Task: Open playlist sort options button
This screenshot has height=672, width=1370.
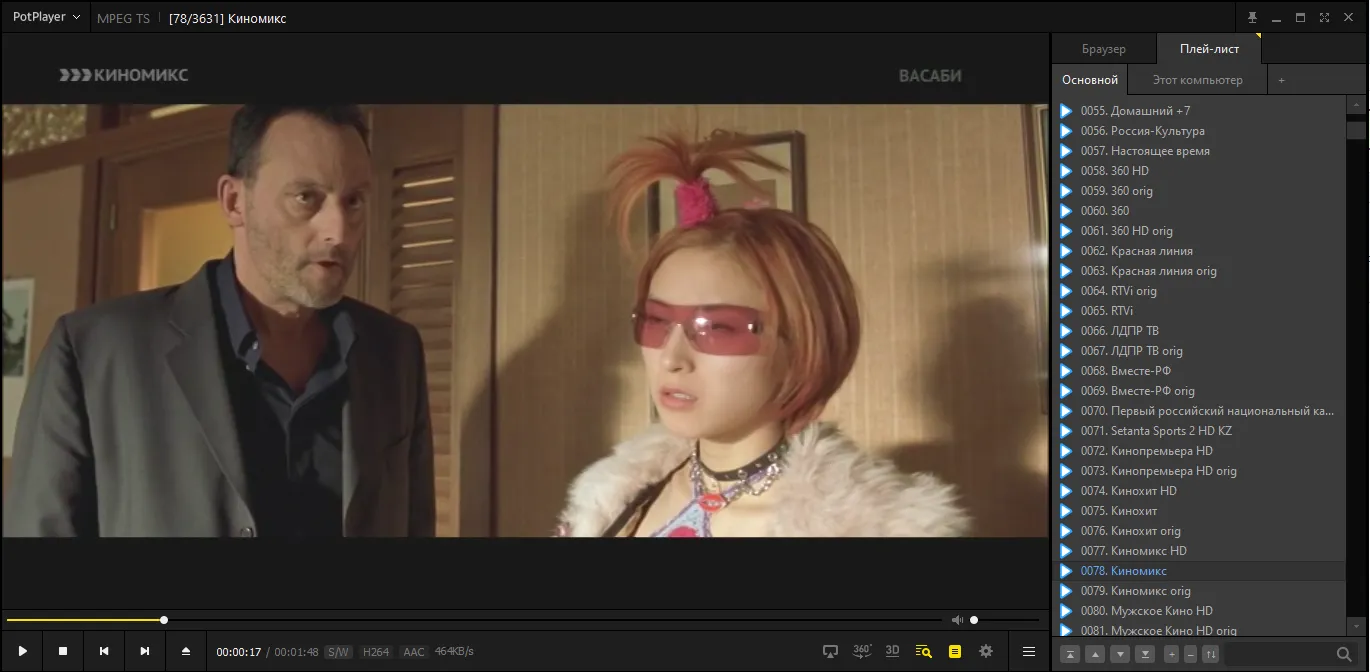Action: (x=1211, y=654)
